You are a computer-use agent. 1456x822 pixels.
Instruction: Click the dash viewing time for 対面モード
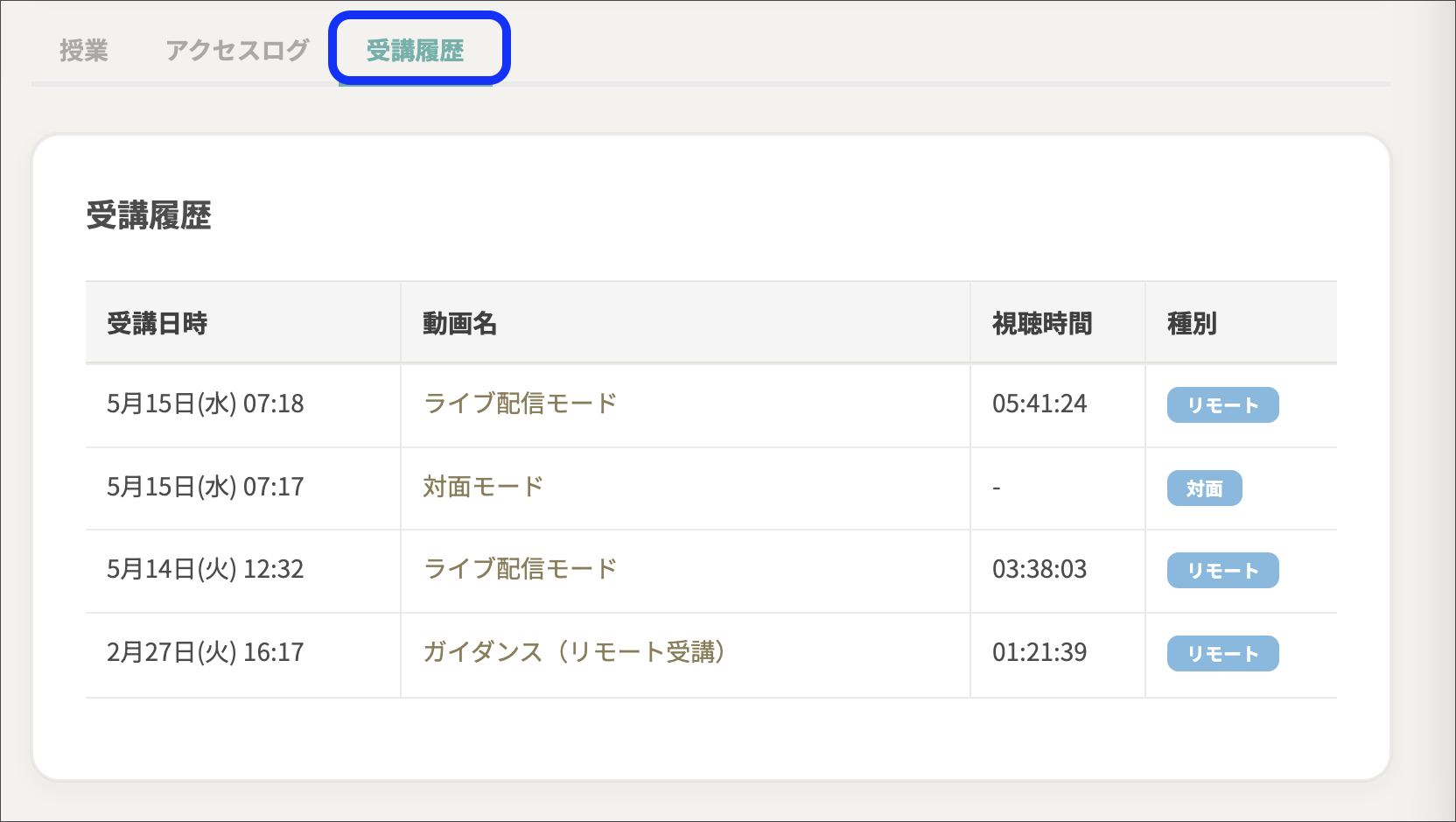point(997,488)
